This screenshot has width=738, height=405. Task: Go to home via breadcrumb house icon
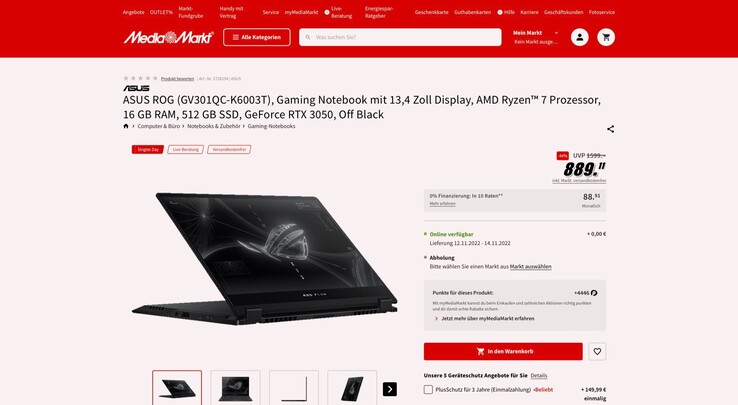(126, 126)
